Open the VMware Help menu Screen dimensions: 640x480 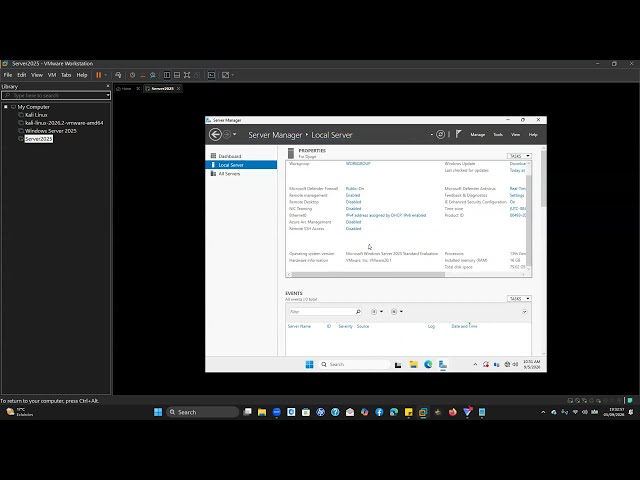coord(82,75)
